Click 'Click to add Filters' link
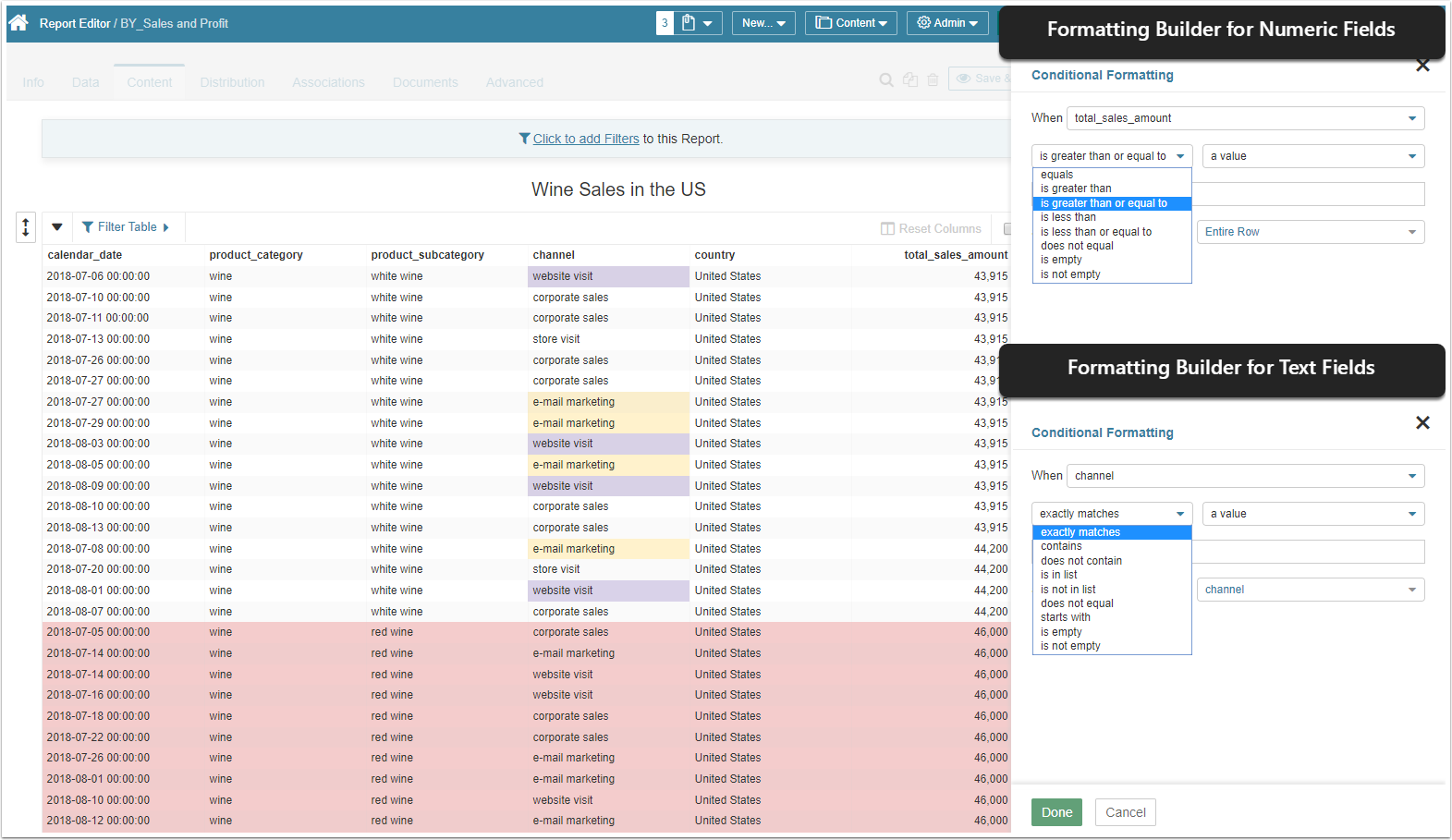 585,139
